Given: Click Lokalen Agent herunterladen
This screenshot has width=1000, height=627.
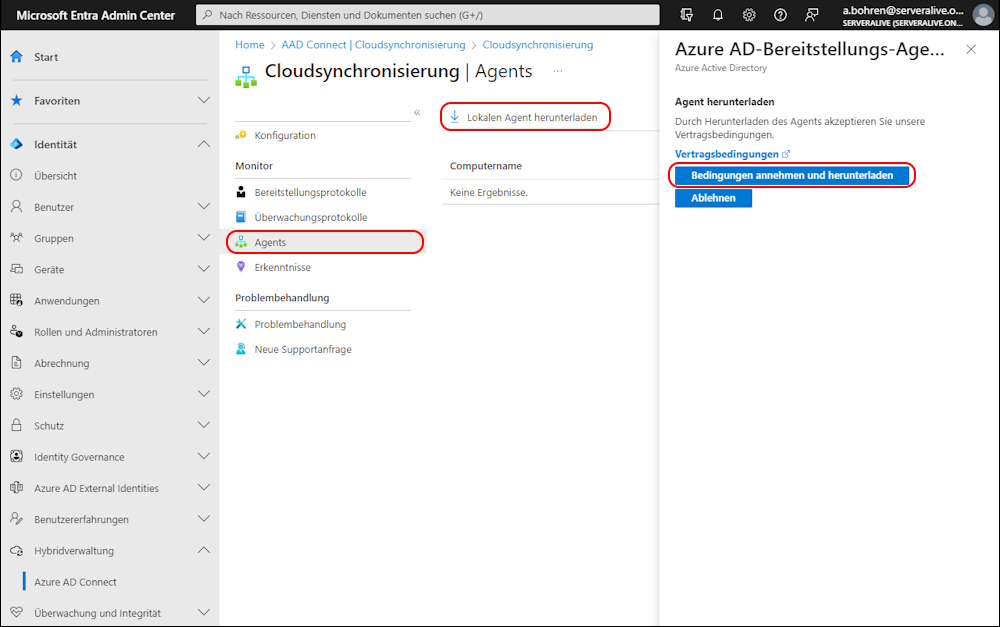Looking at the screenshot, I should pyautogui.click(x=525, y=117).
